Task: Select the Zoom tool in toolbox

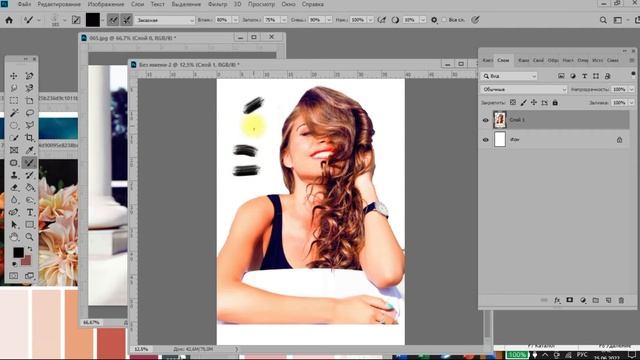Action: tap(29, 237)
